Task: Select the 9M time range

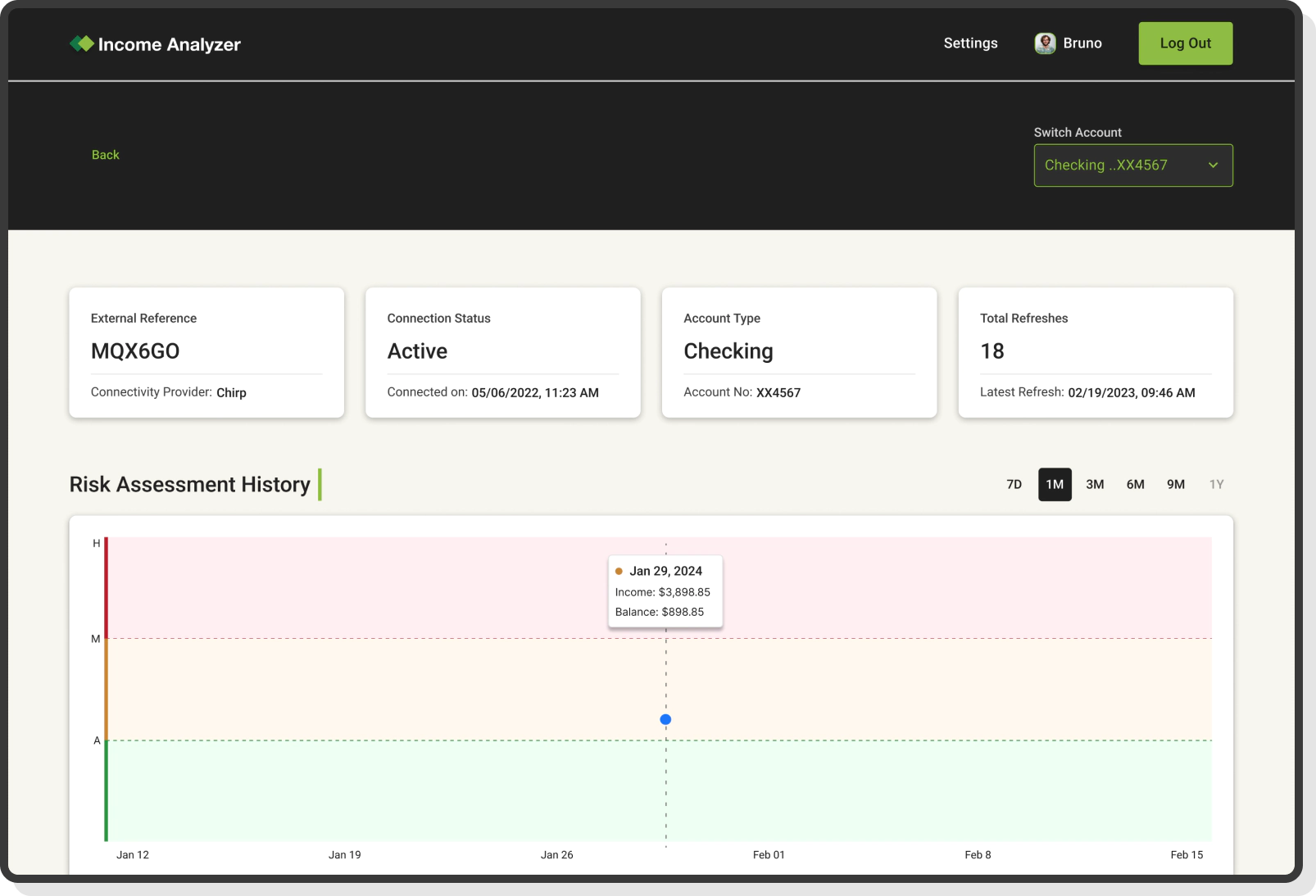Action: tap(1176, 484)
